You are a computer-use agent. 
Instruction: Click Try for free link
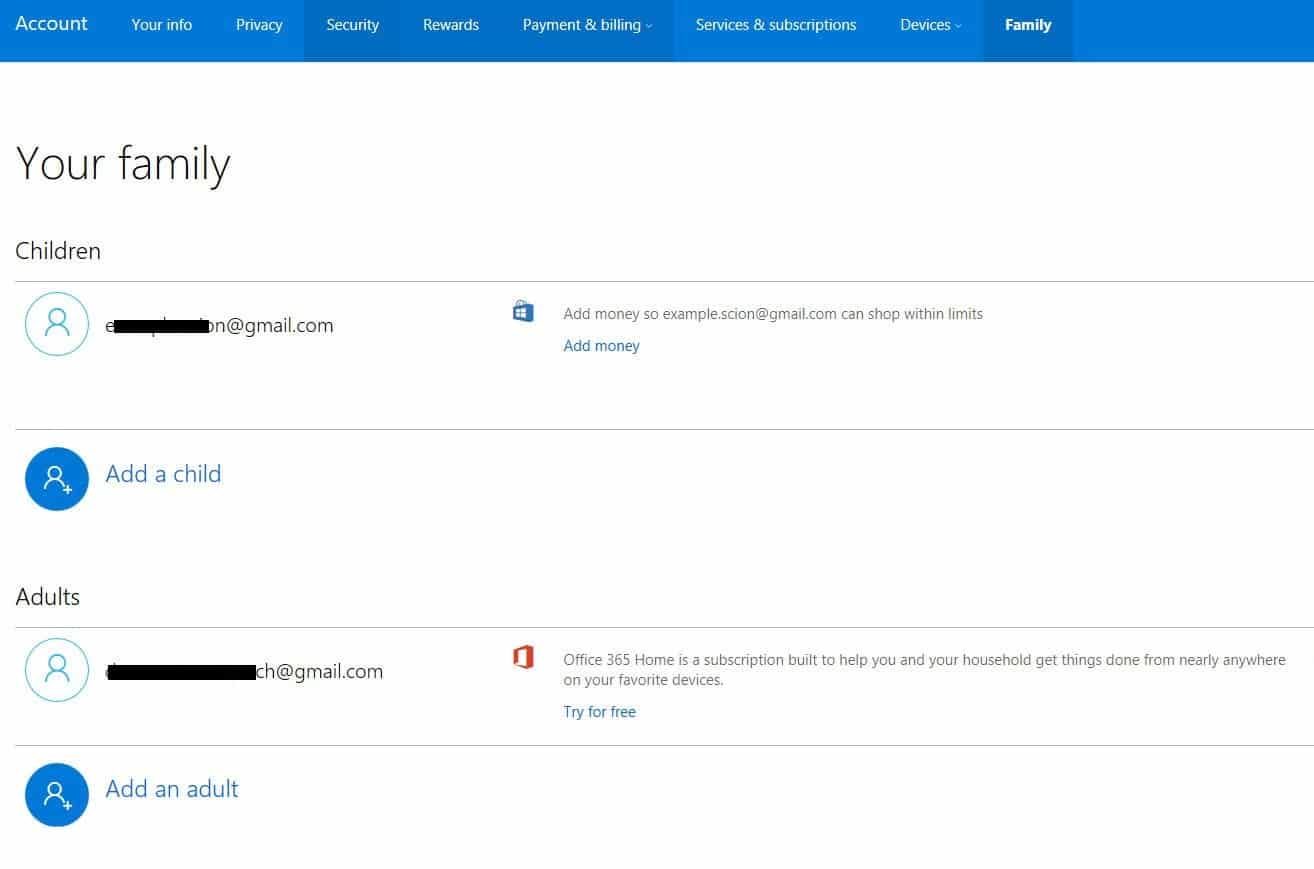click(x=599, y=712)
